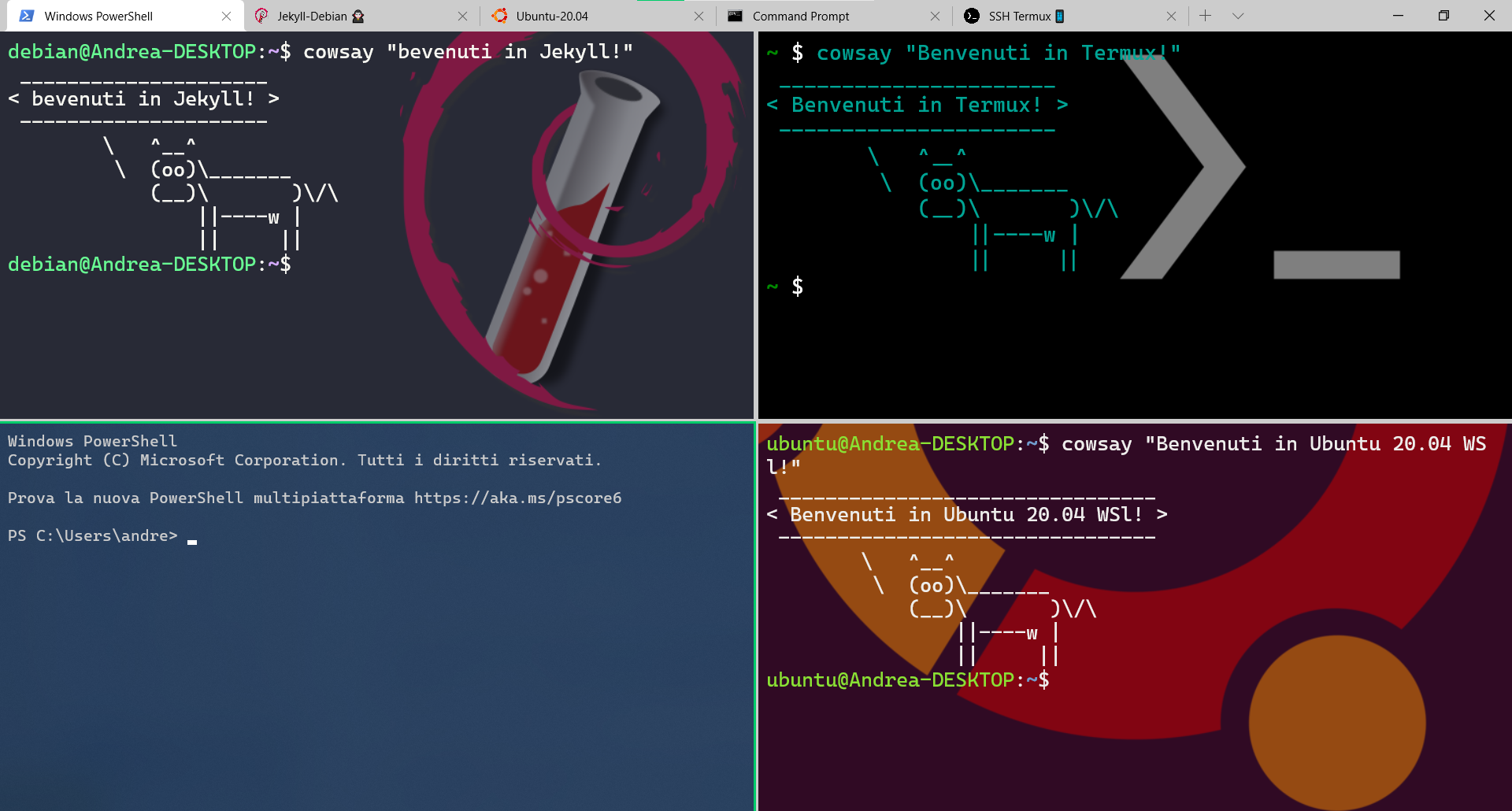Image resolution: width=1512 pixels, height=811 pixels.
Task: Click the Termux icon on SSH tab
Action: pyautogui.click(x=972, y=16)
